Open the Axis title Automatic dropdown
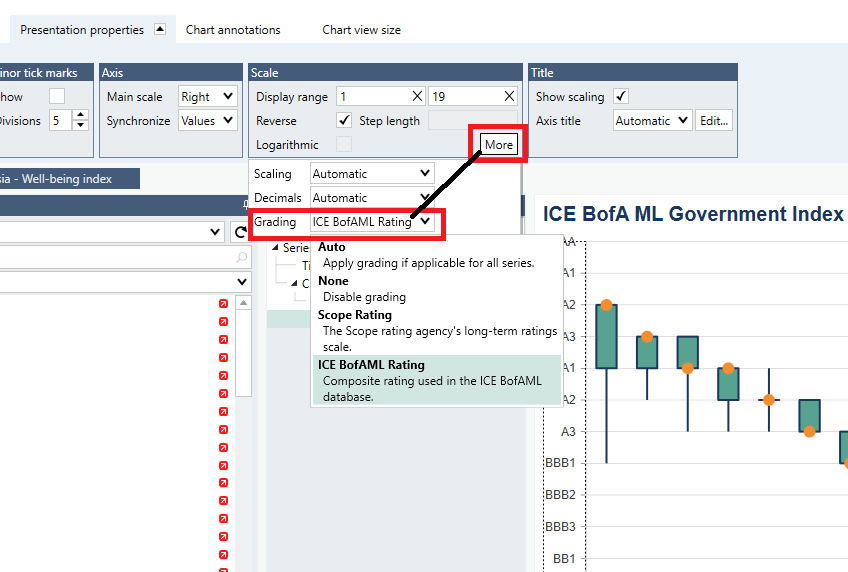848x572 pixels. 653,121
